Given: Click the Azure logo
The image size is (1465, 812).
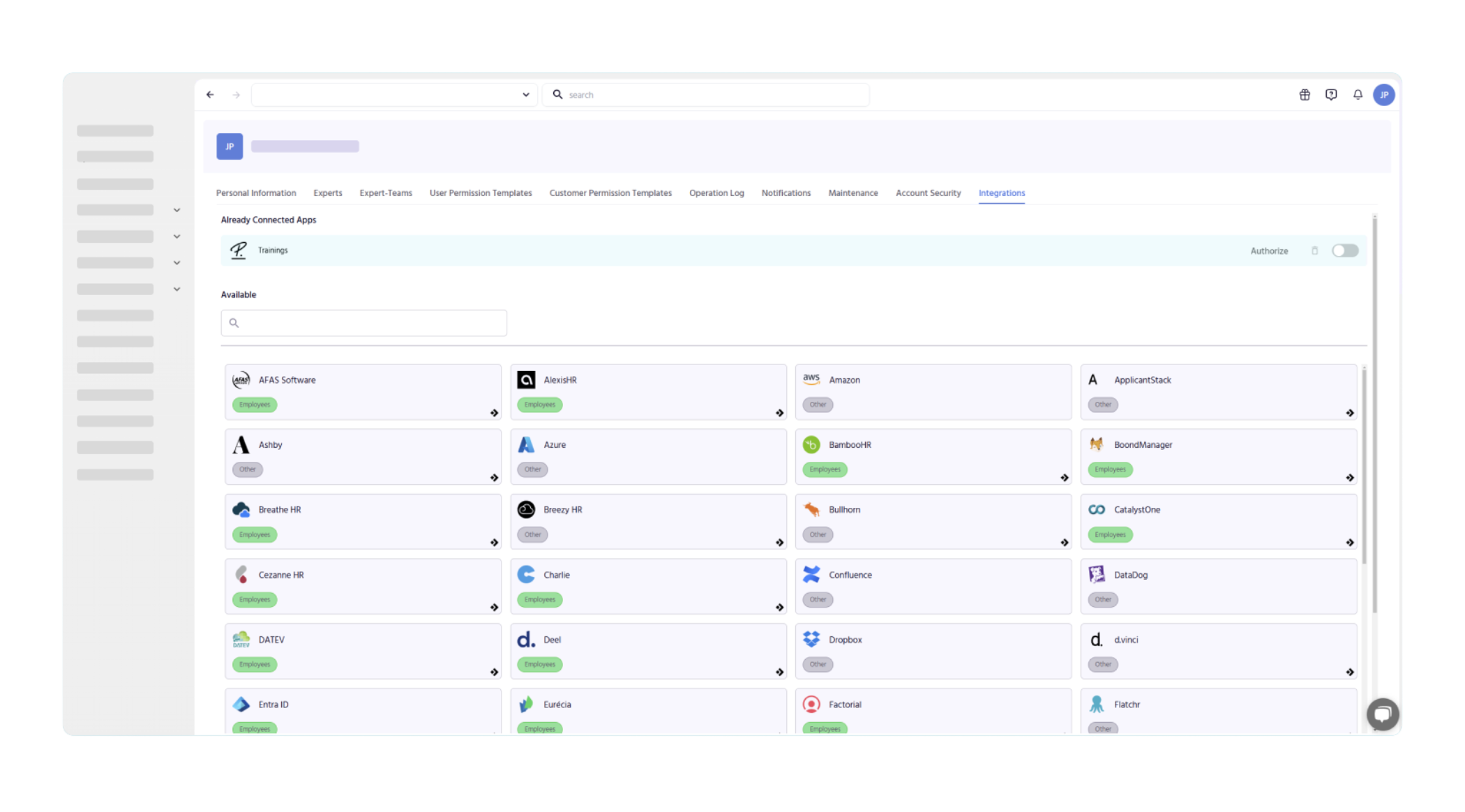Looking at the screenshot, I should [526, 444].
